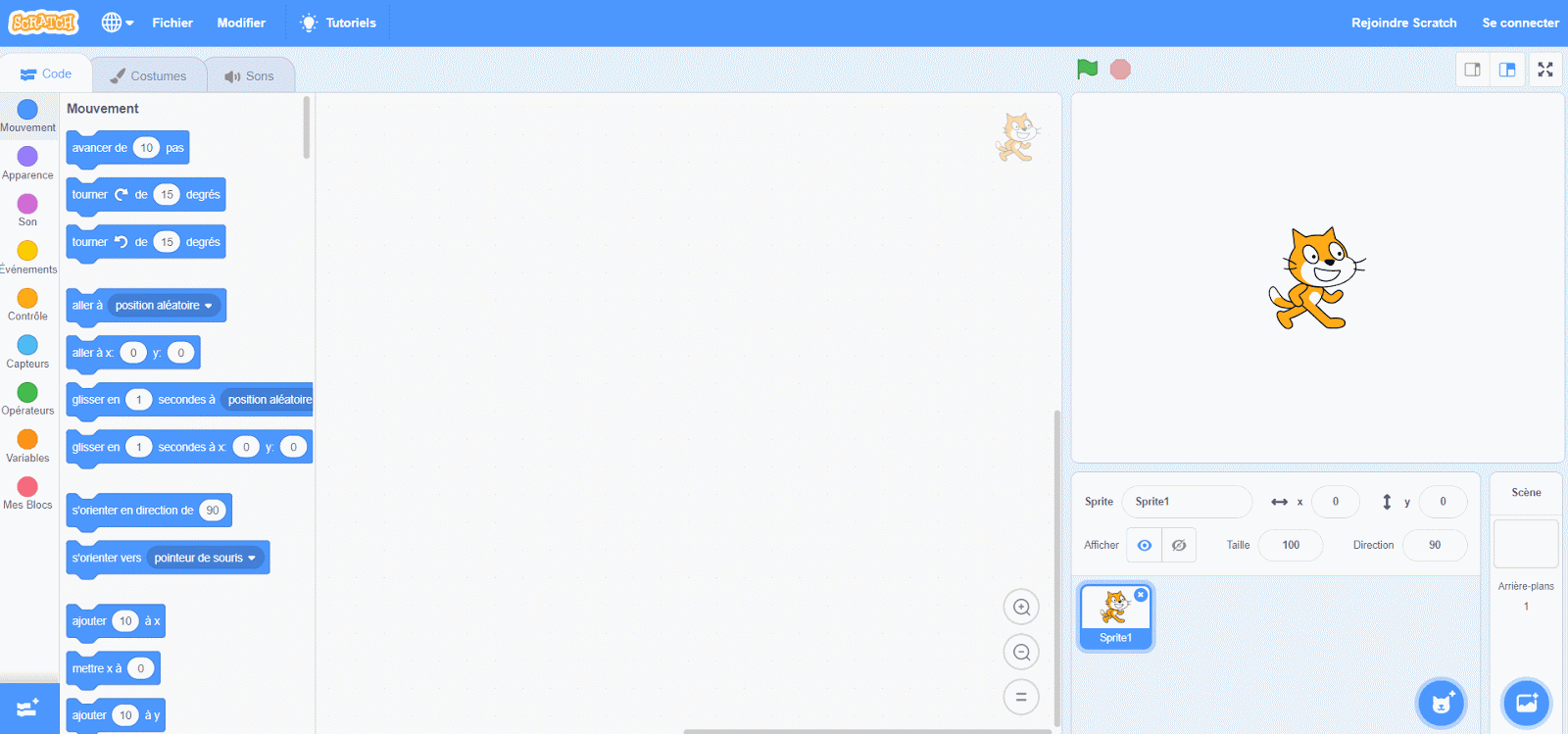The width and height of the screenshot is (1568, 734).
Task: Click seconds value in 'glisser en secondes à x'
Action: coord(138,447)
